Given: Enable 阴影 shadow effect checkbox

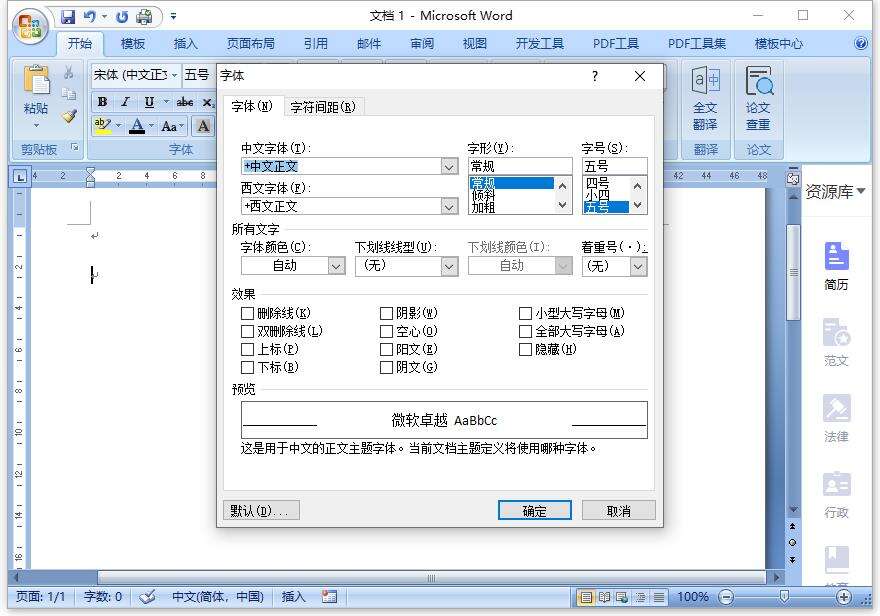Looking at the screenshot, I should [386, 313].
